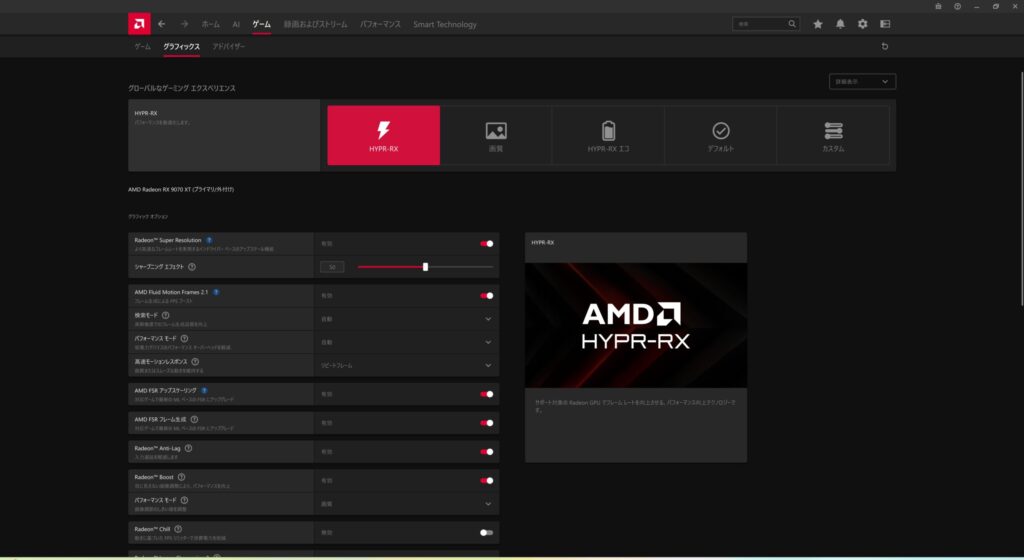The height and width of the screenshot is (560, 1024).
Task: Open notifications bell icon
Action: coord(840,24)
